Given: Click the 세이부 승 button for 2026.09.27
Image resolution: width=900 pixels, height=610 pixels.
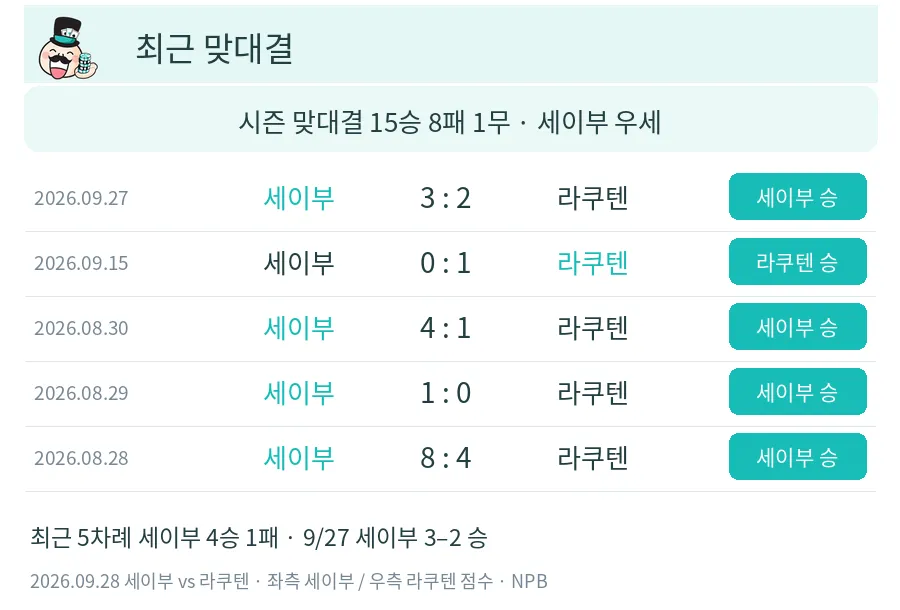Looking at the screenshot, I should 797,197.
